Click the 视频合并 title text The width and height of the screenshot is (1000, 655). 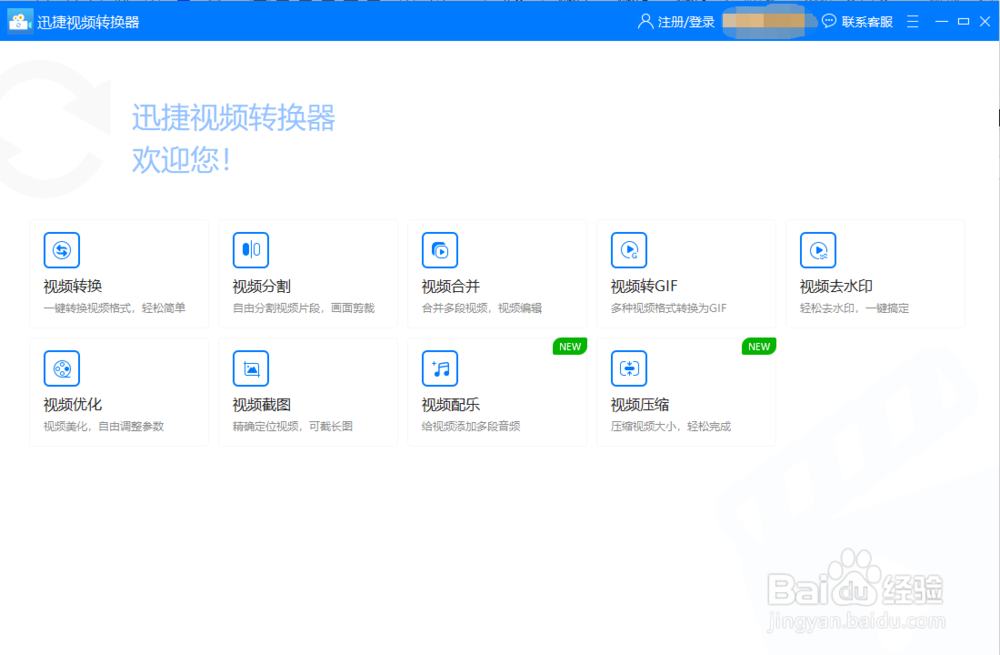click(451, 286)
